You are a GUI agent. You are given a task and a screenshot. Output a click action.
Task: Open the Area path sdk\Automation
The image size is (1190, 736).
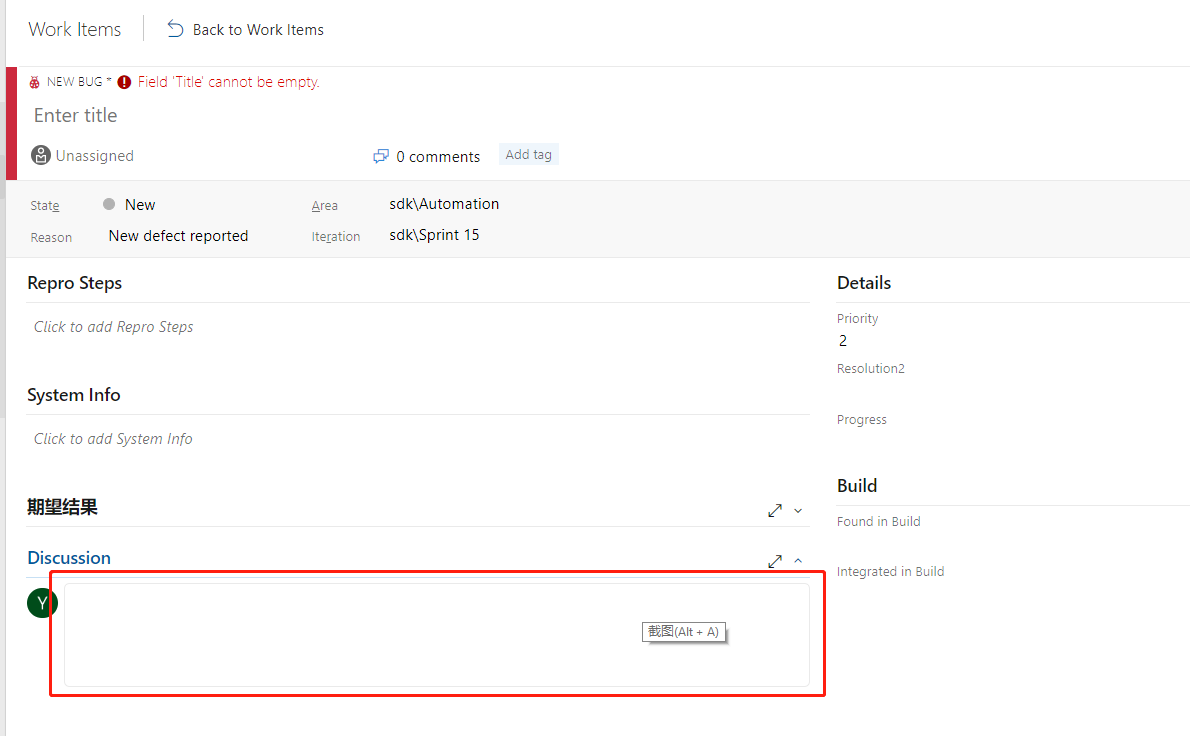[444, 204]
